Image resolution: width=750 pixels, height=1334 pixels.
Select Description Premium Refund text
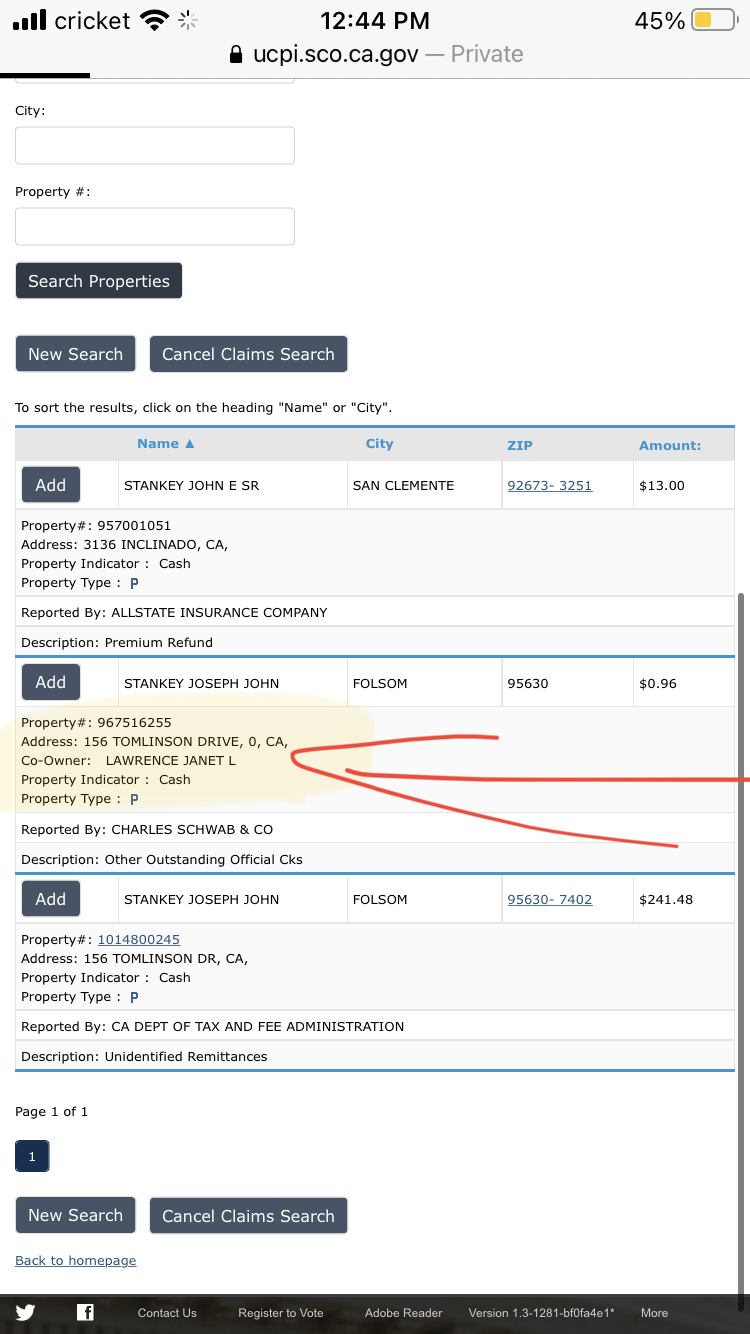point(117,642)
